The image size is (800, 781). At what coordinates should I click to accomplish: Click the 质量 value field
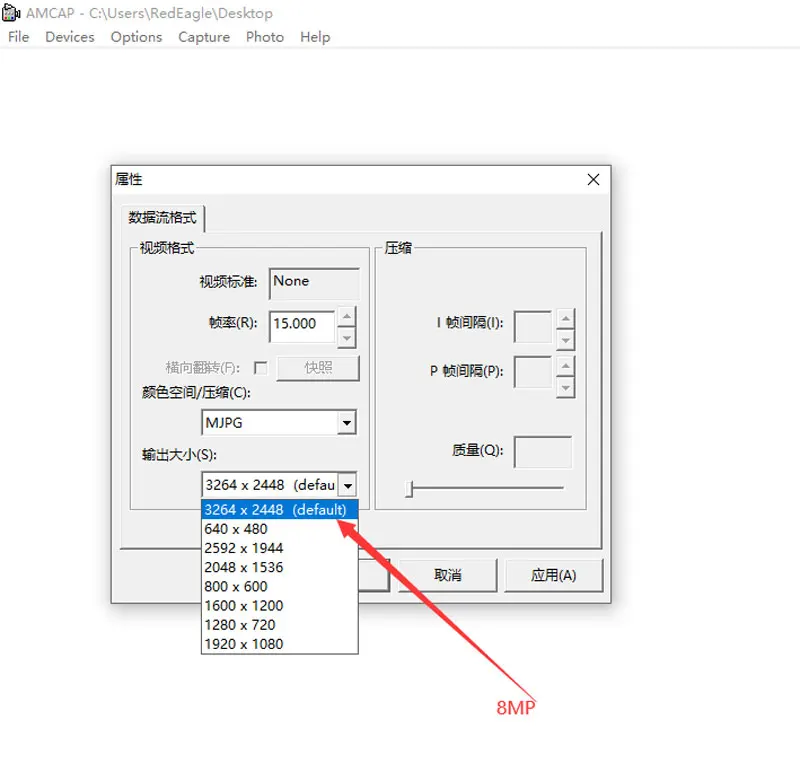tap(543, 452)
